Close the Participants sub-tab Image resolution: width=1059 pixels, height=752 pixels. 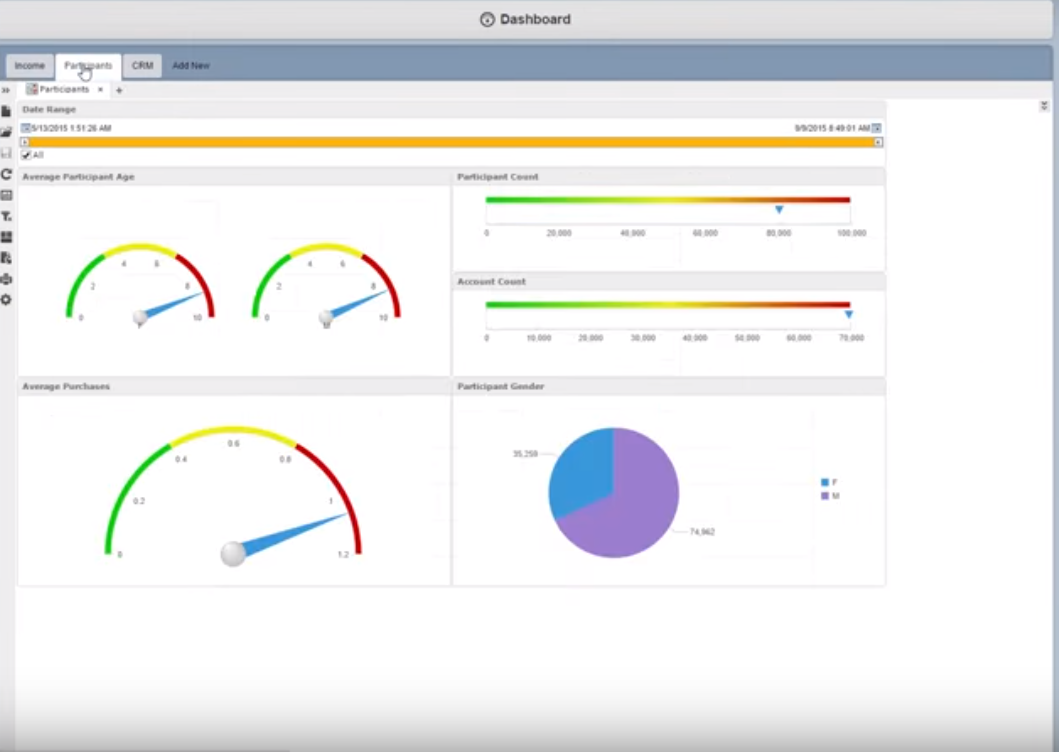coord(101,89)
